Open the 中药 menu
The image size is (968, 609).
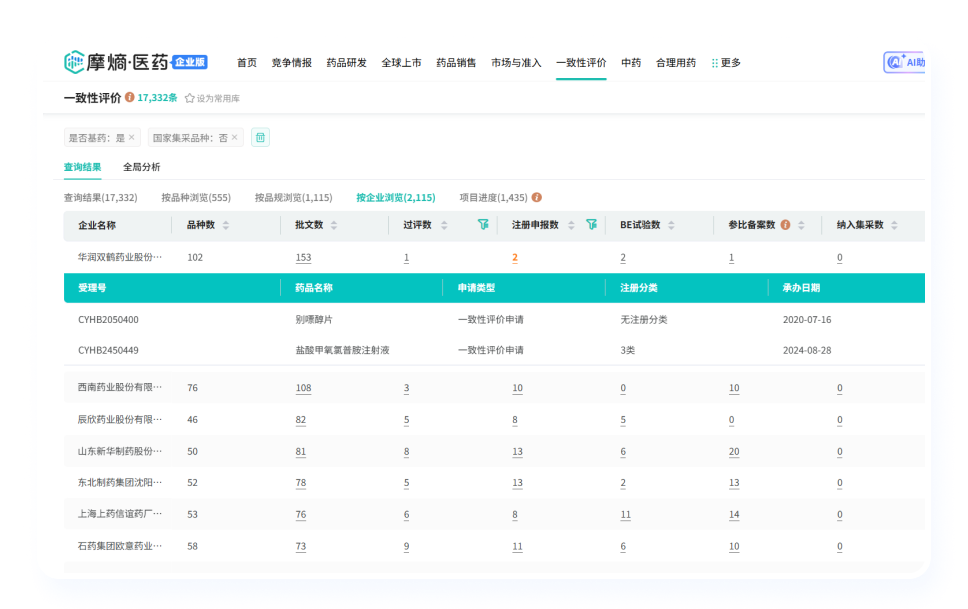[x=631, y=63]
